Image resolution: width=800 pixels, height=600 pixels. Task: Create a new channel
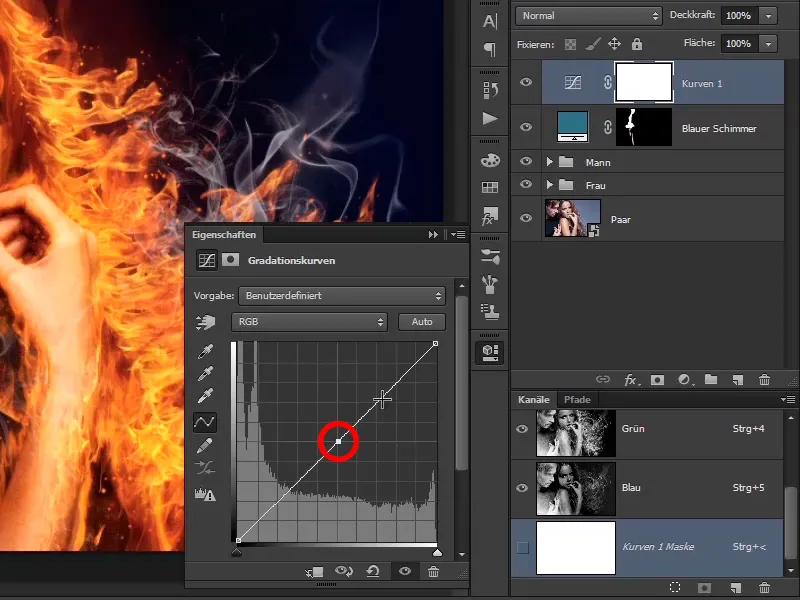[x=735, y=588]
